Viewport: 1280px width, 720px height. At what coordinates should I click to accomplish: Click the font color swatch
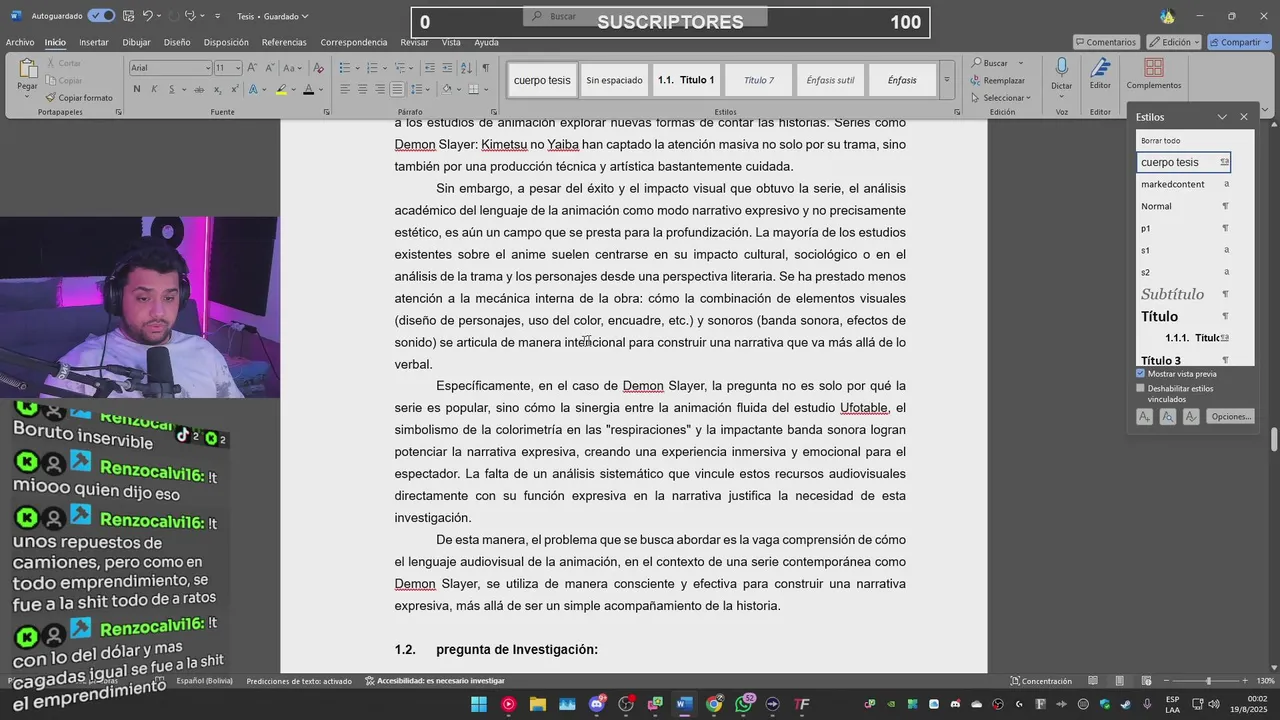307,89
